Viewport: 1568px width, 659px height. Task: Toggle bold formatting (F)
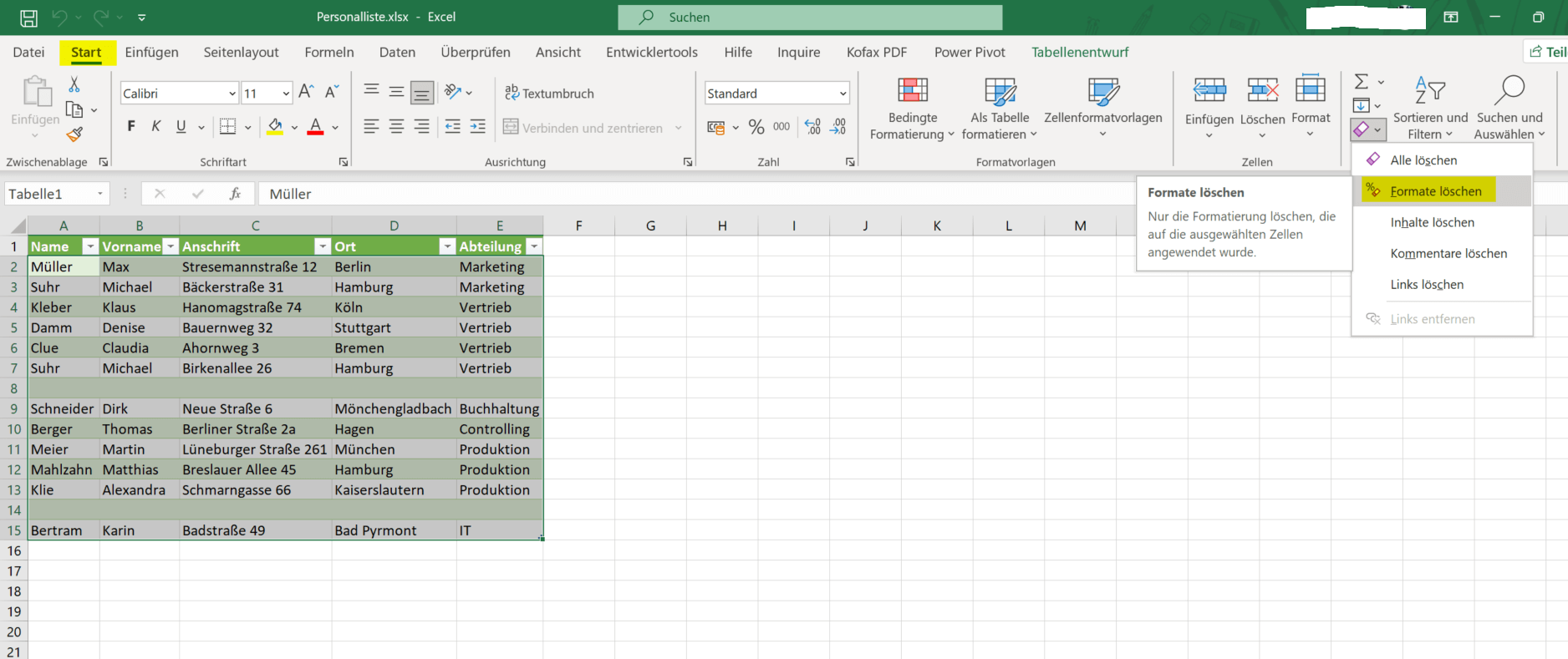131,127
